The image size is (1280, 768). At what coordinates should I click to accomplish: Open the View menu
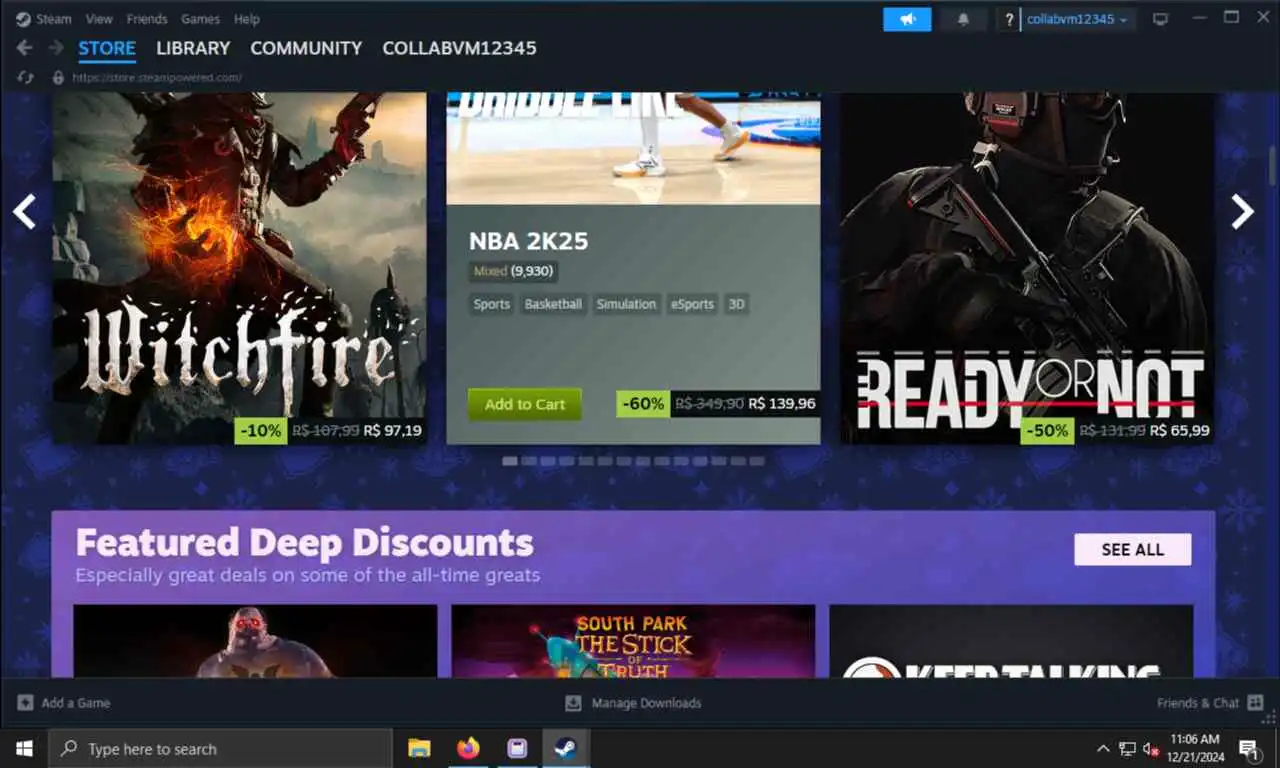click(x=99, y=19)
